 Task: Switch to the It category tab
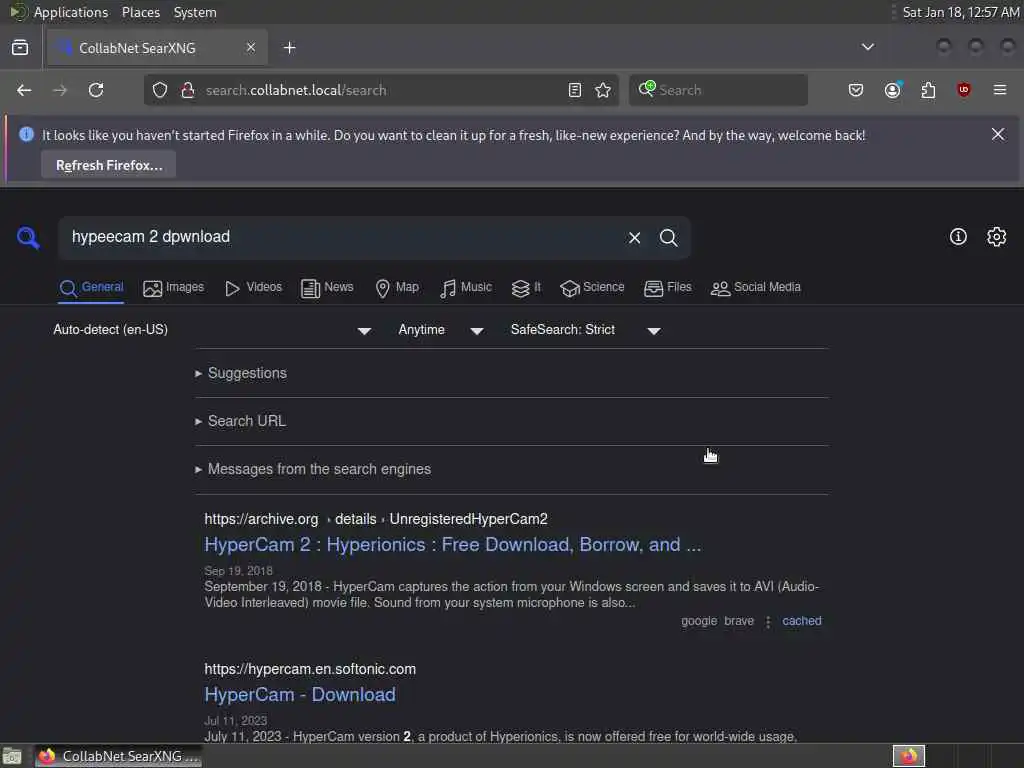(x=526, y=288)
